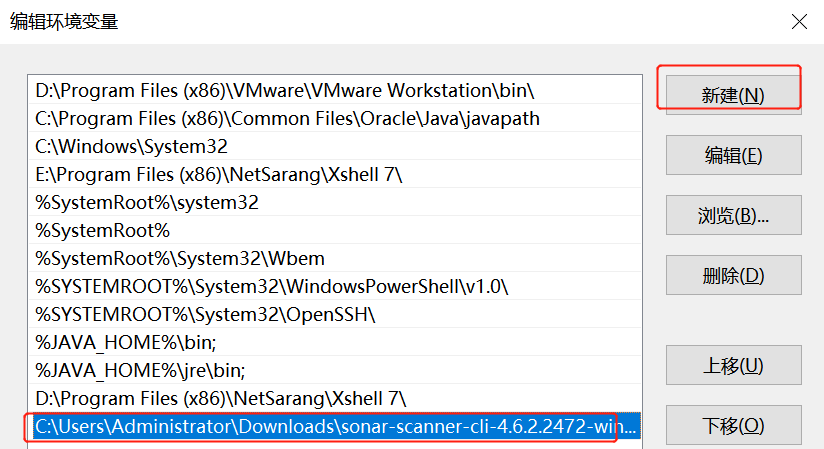824x449 pixels.
Task: Select E:\Program Files (x86)\NetSarang\Xshell 7\ entry
Action: 335,174
